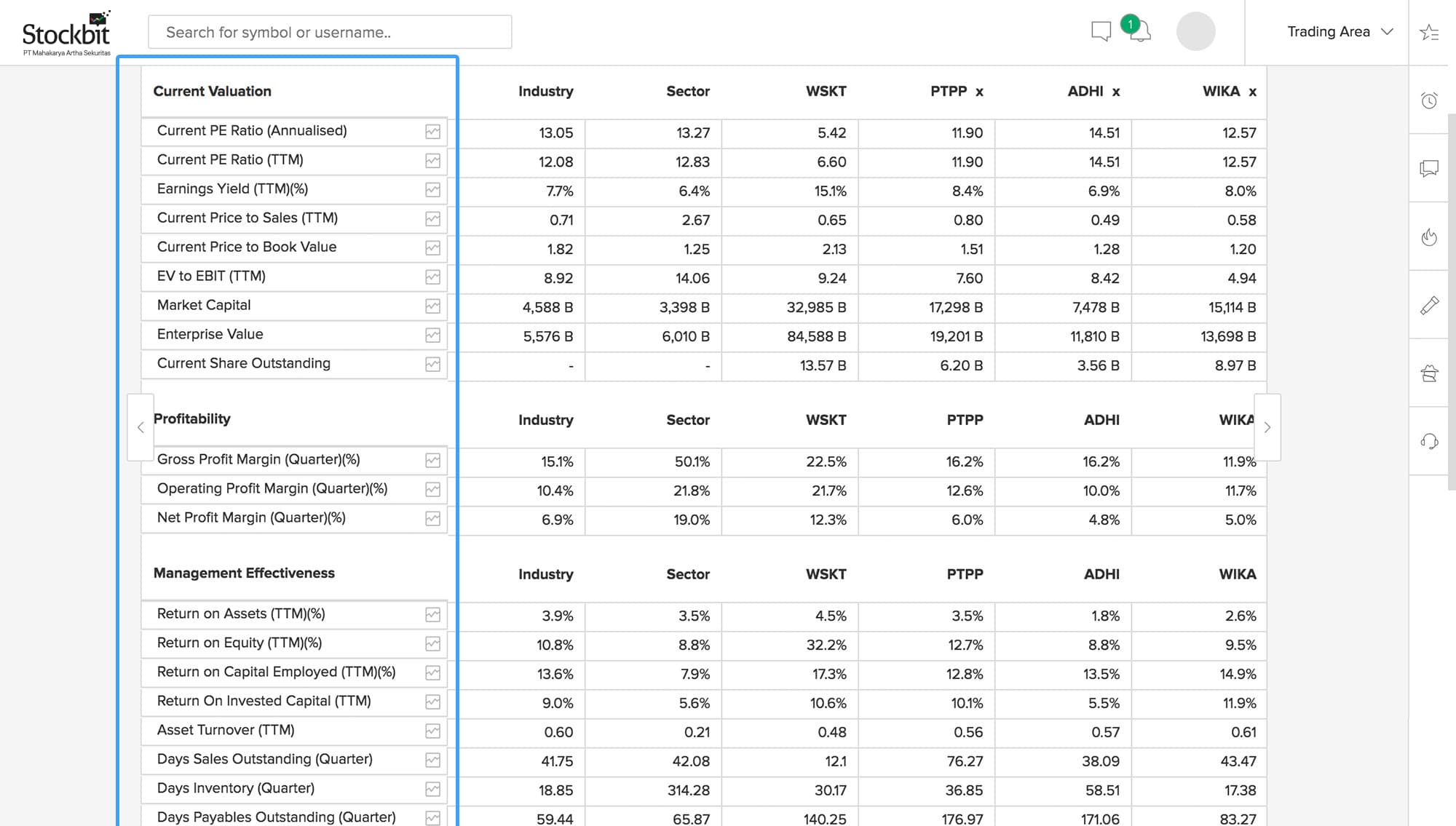Click ADHI header in Management Effectiveness section
1456x826 pixels.
point(1101,574)
